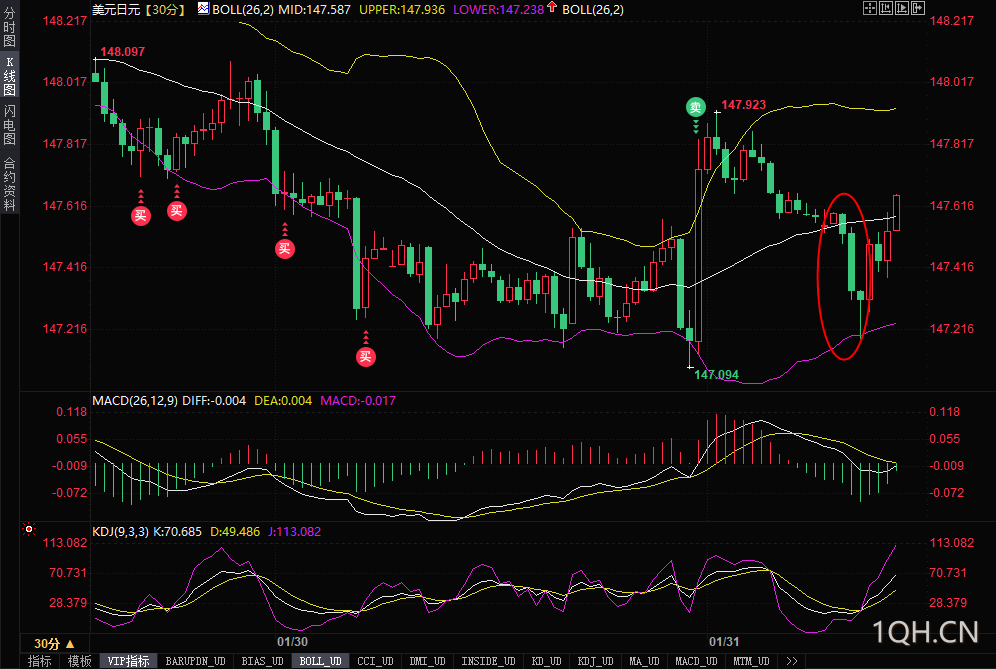The height and width of the screenshot is (669, 996).
Task: Click the shrink chart axis icon
Action: pyautogui.click(x=886, y=8)
